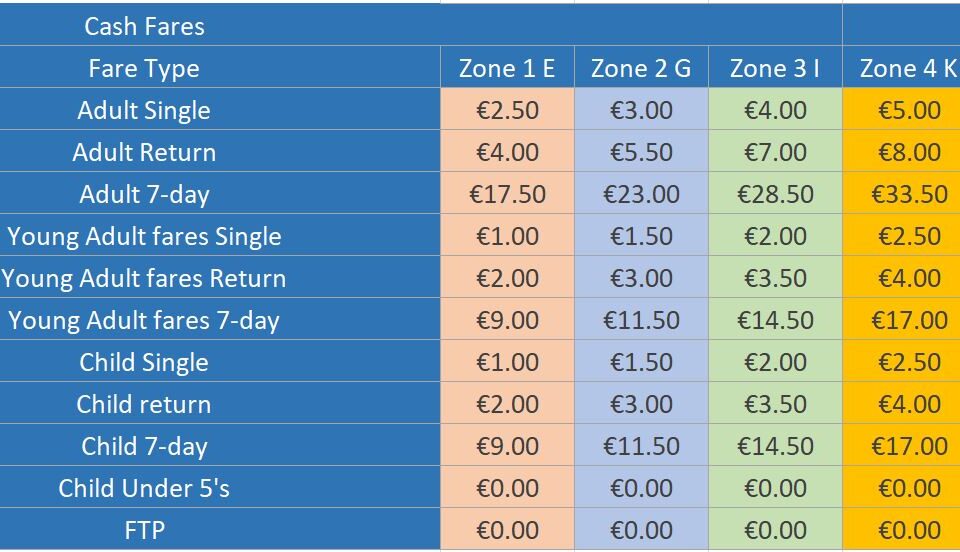Select the Zone 1 E column header
960x552 pixels.
[x=507, y=68]
